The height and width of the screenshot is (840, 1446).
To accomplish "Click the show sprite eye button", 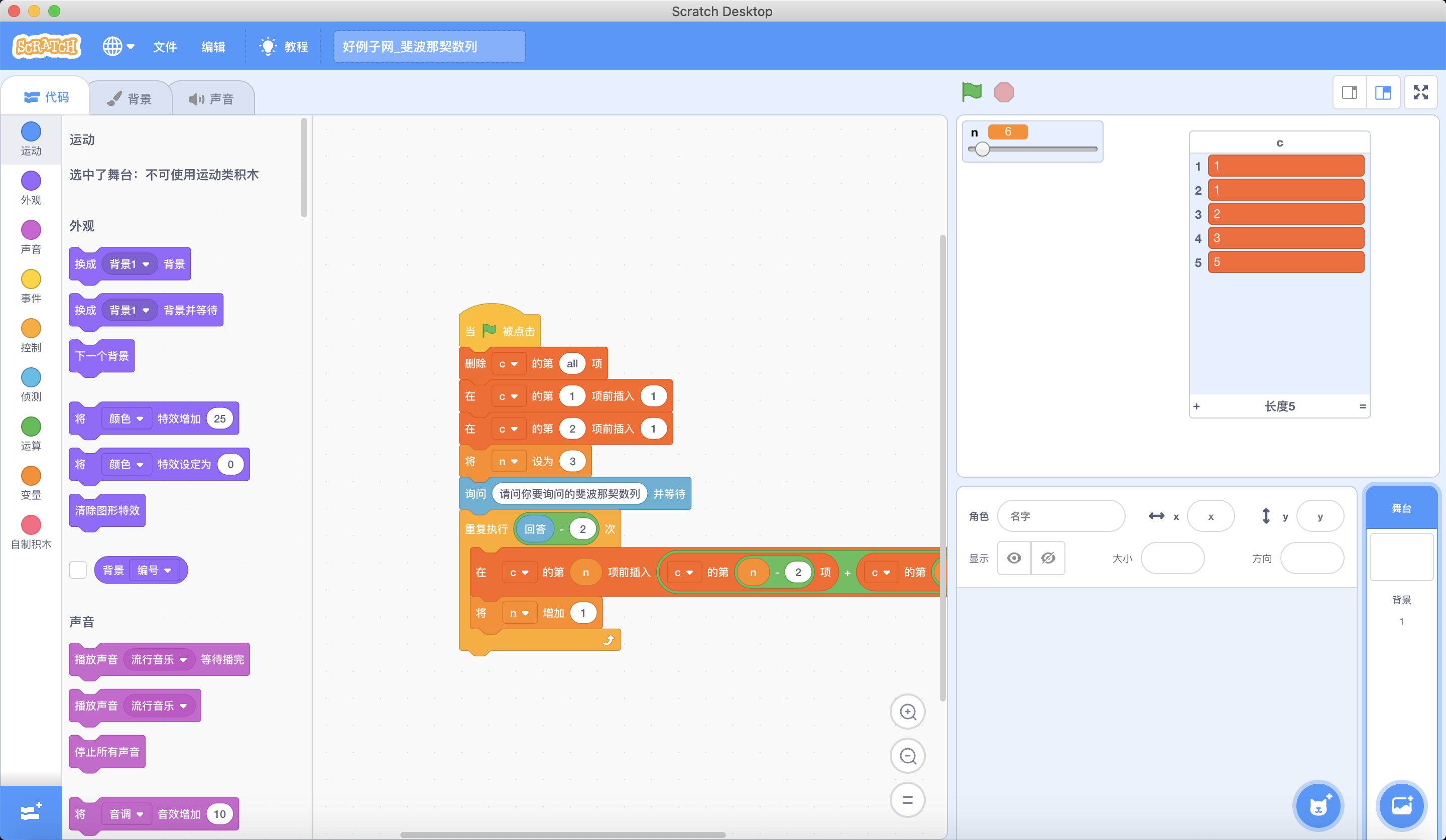I will (1014, 558).
